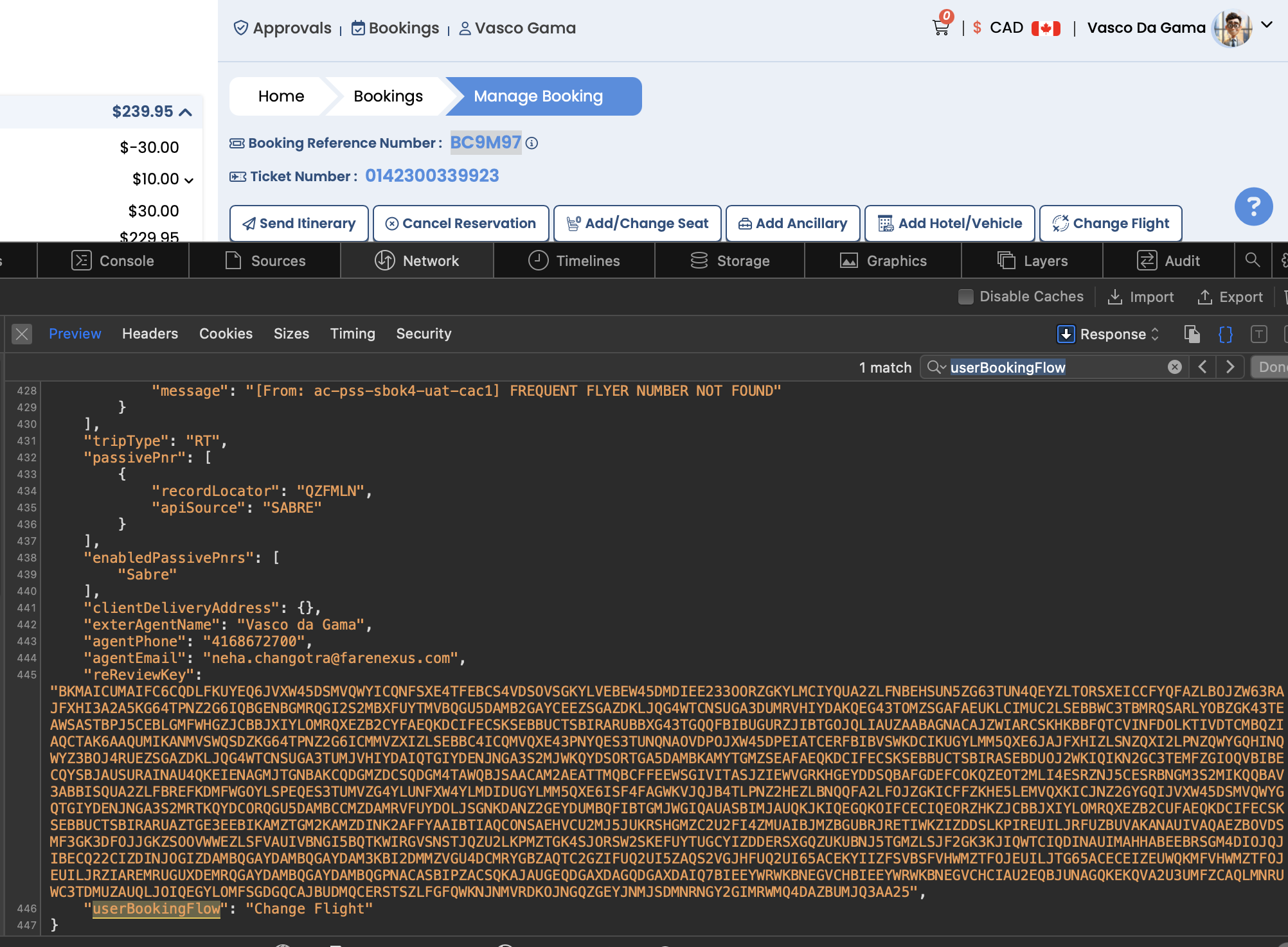The width and height of the screenshot is (1288, 947).
Task: Switch to the Layers tab
Action: tap(1032, 261)
